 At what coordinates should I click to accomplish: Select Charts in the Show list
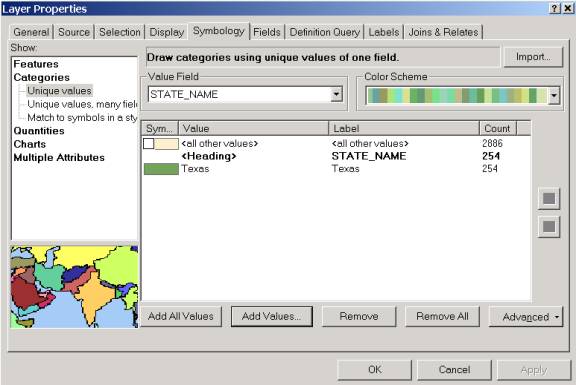[x=30, y=144]
